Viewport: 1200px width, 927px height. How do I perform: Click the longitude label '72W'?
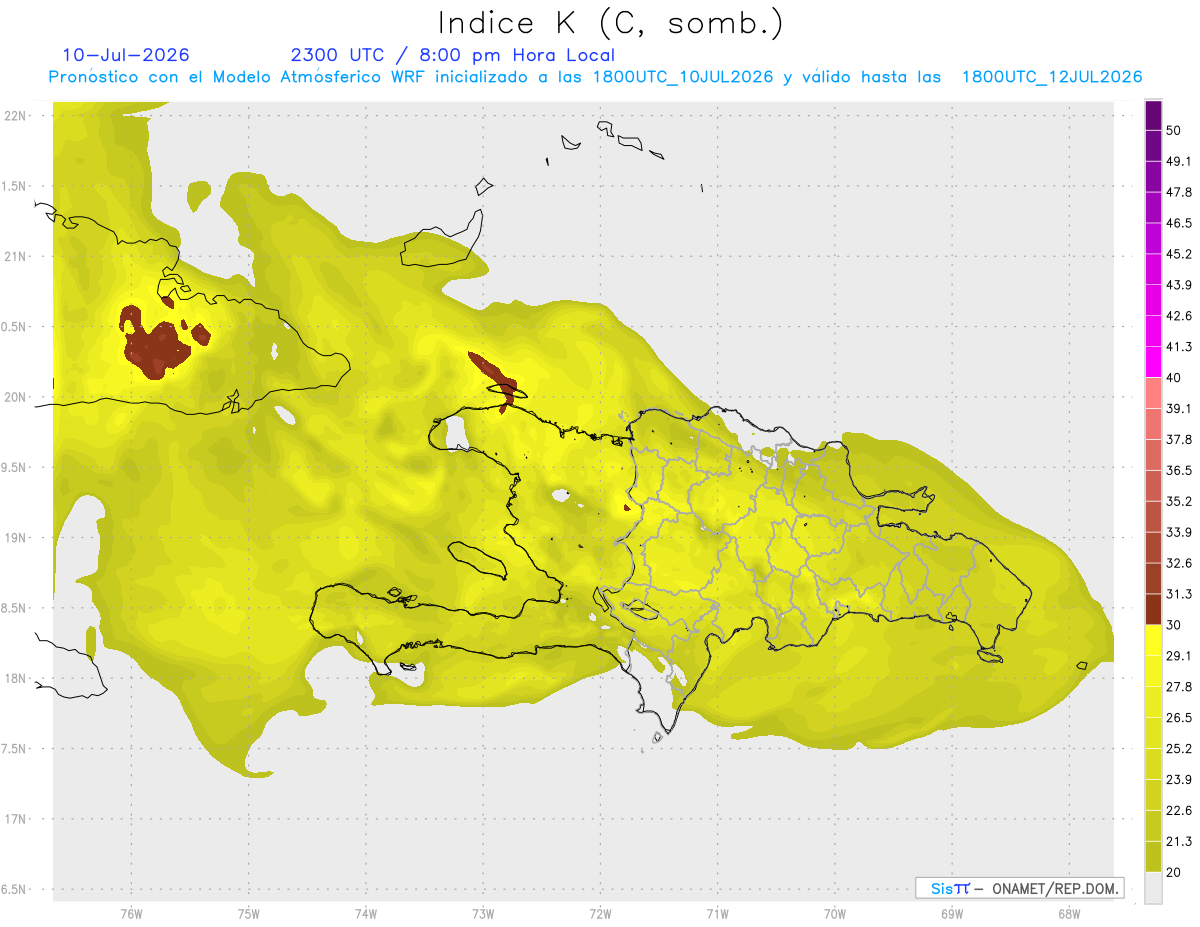600,914
